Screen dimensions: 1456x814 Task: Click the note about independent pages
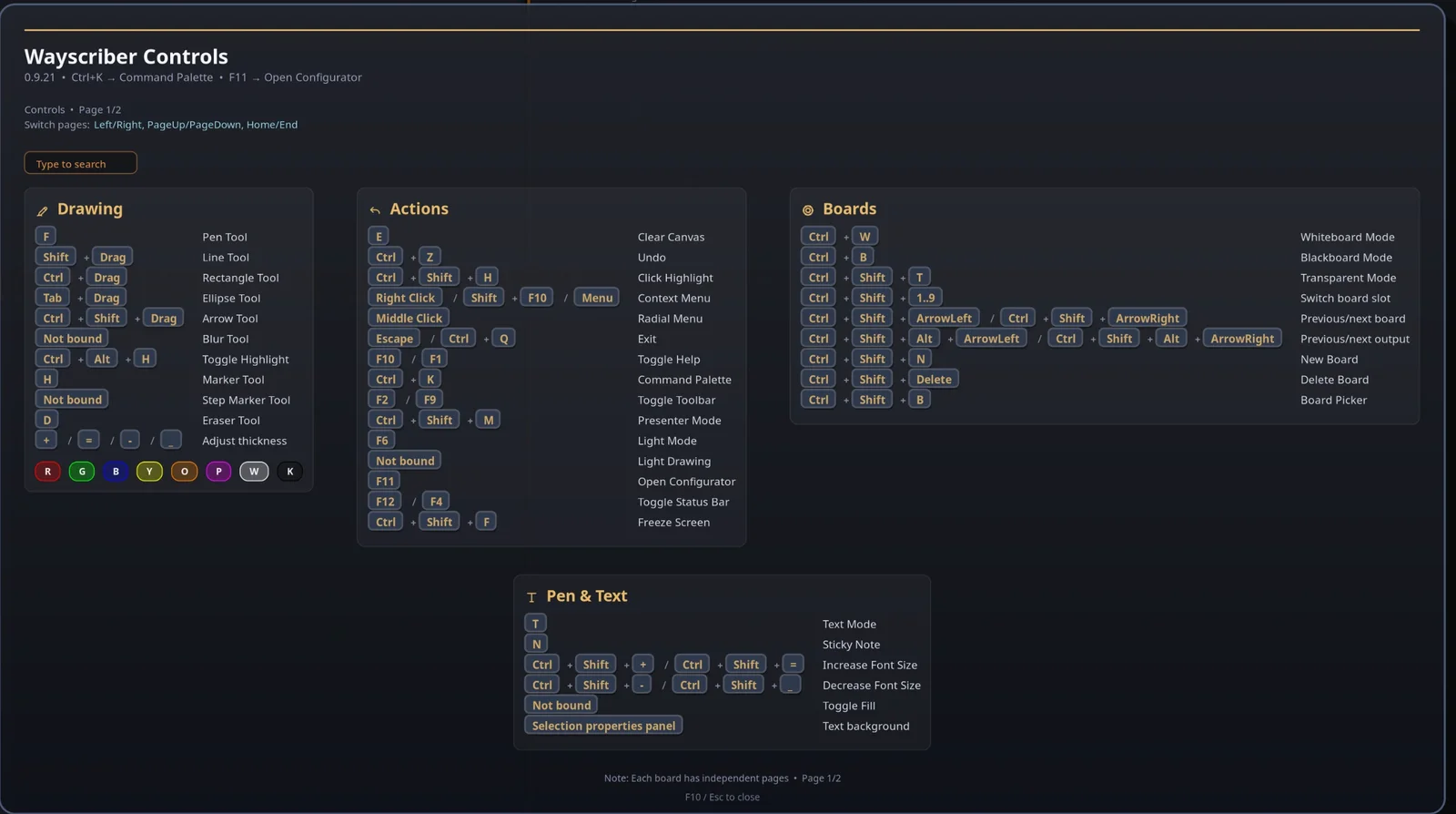(696, 778)
